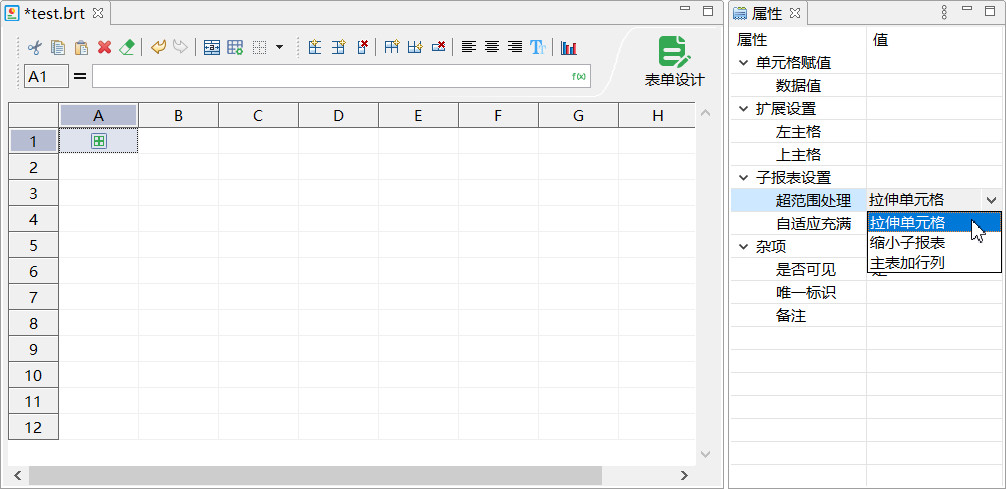1006x489 pixels.
Task: Click the scissors Cut icon
Action: tap(35, 47)
